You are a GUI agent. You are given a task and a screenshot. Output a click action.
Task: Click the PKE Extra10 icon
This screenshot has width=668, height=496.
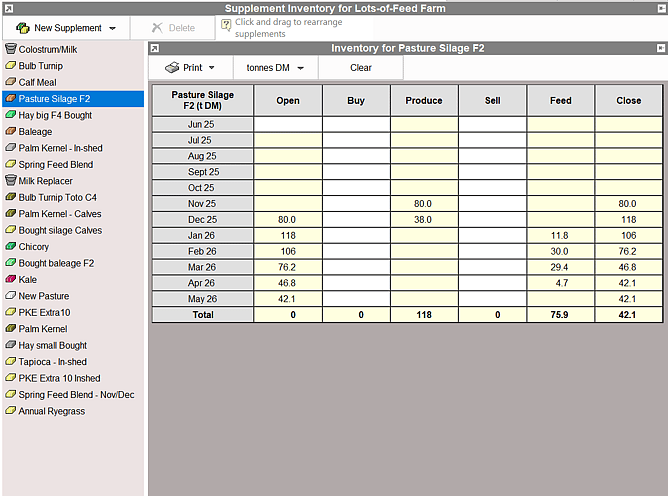tap(11, 312)
